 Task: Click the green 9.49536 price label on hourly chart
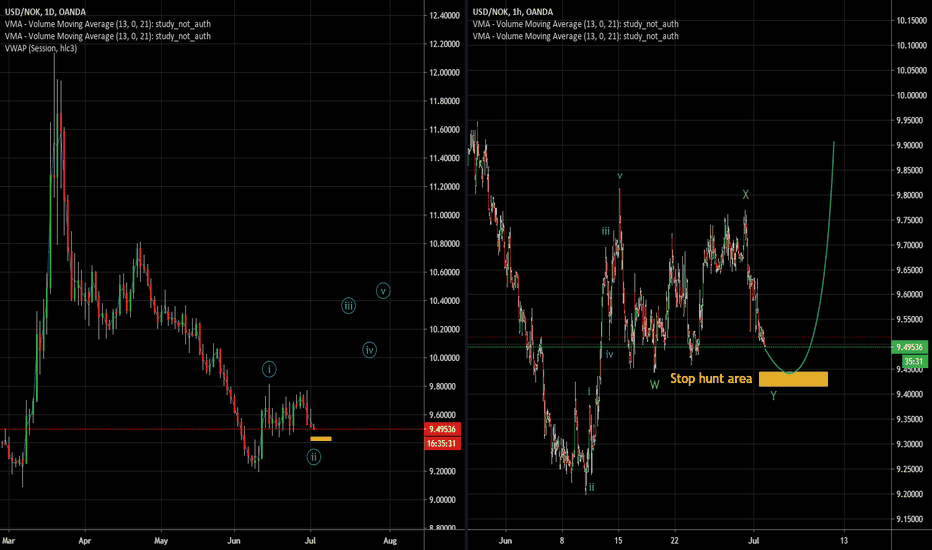tap(909, 347)
